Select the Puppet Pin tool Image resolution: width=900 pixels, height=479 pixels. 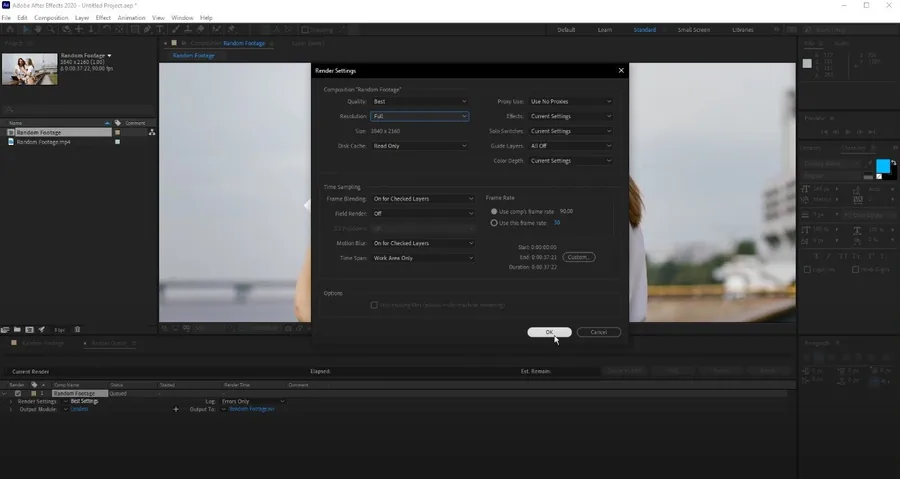[231, 29]
